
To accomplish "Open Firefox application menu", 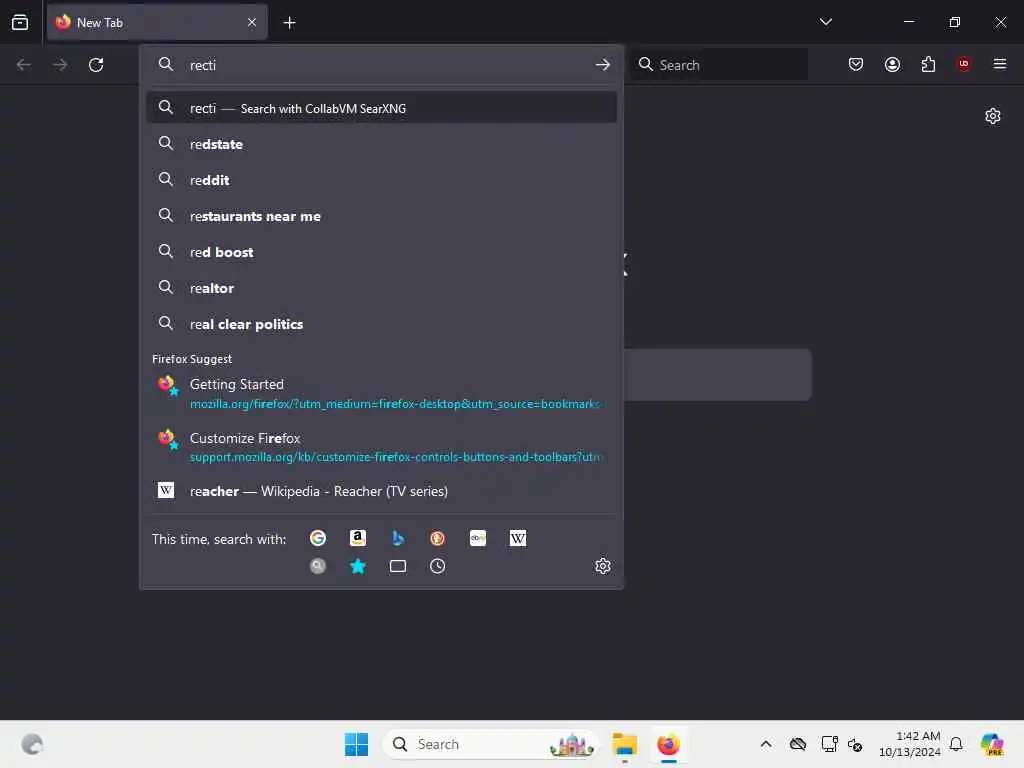I will (1000, 64).
